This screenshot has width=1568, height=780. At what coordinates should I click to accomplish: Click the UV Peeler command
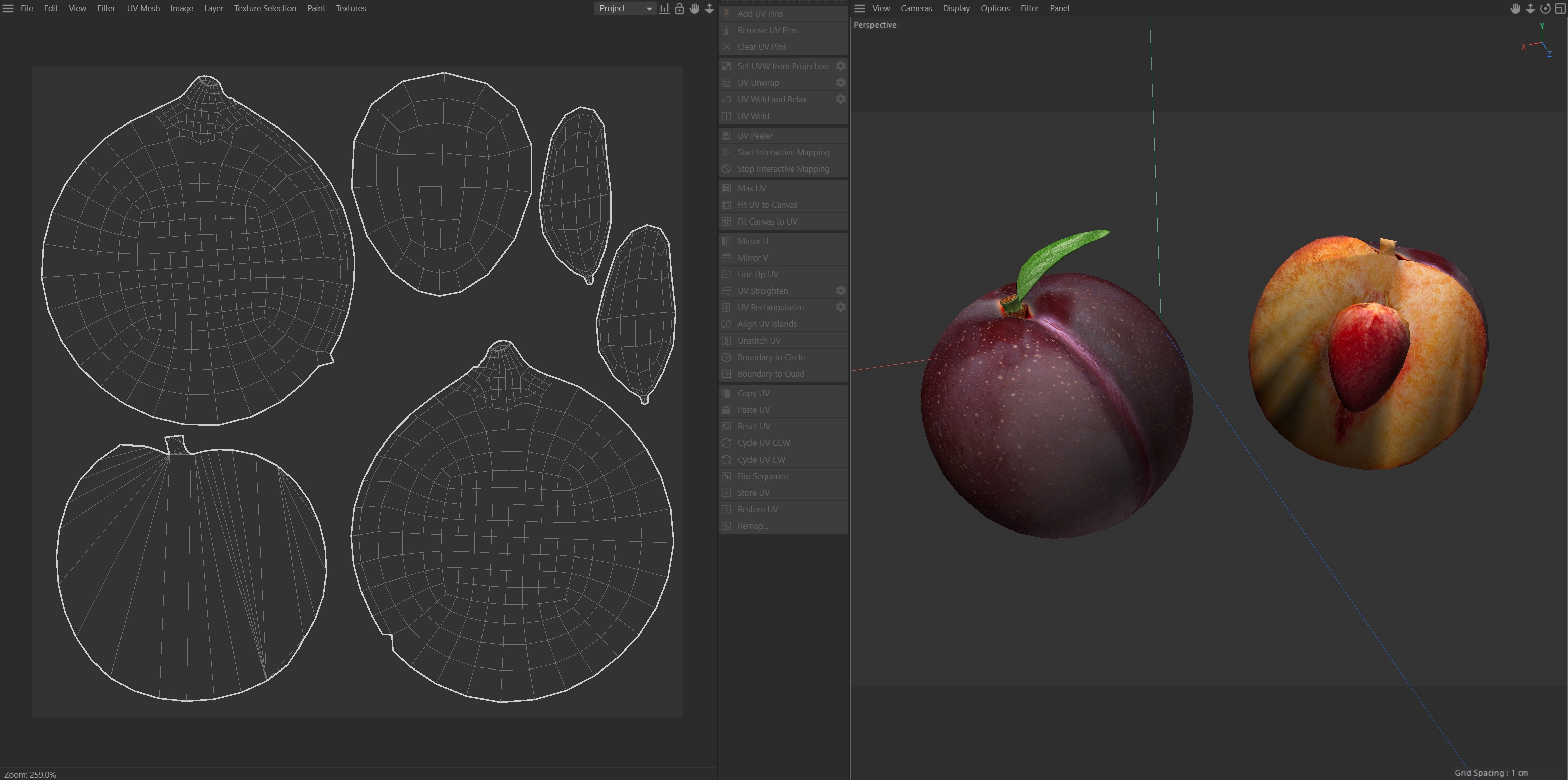pyautogui.click(x=755, y=136)
